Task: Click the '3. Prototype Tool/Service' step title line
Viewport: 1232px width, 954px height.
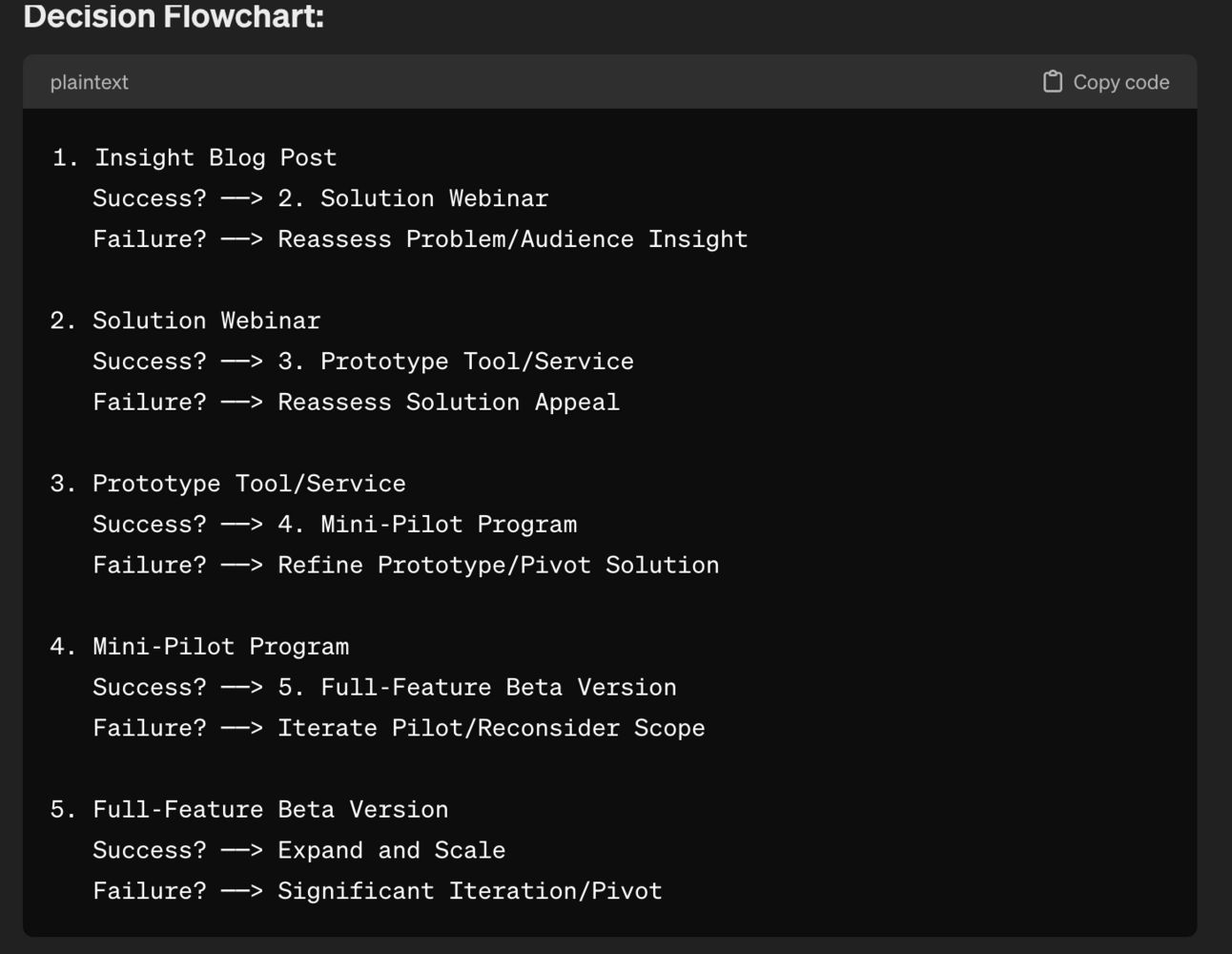Action: coord(229,484)
